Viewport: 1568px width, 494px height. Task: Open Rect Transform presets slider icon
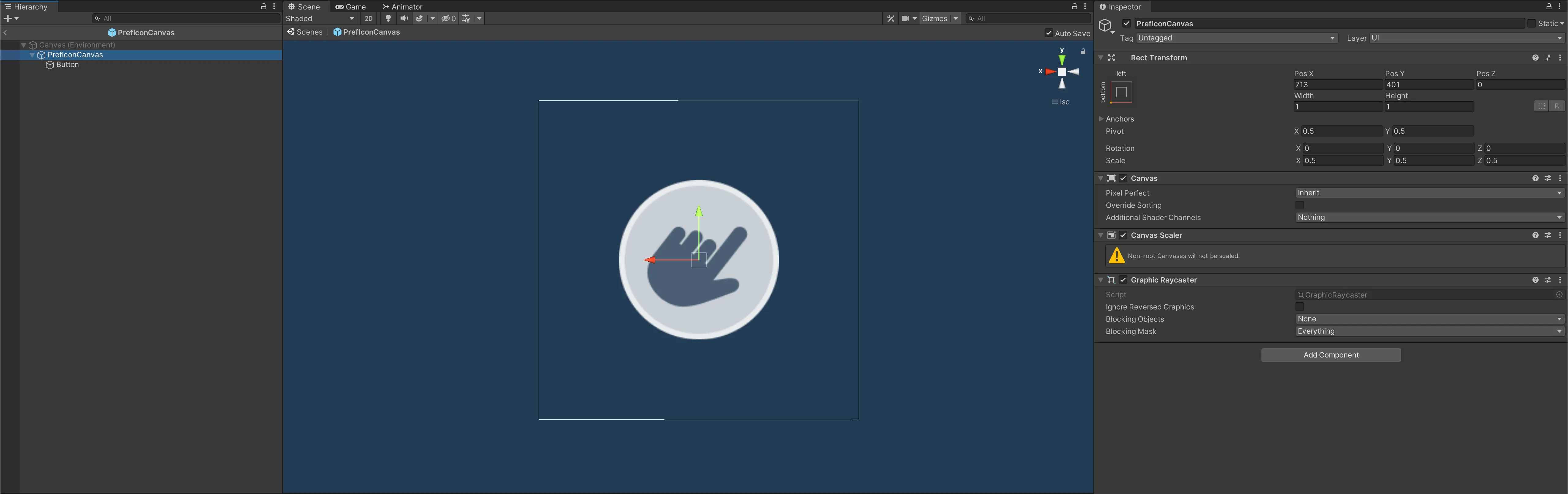tap(1547, 58)
